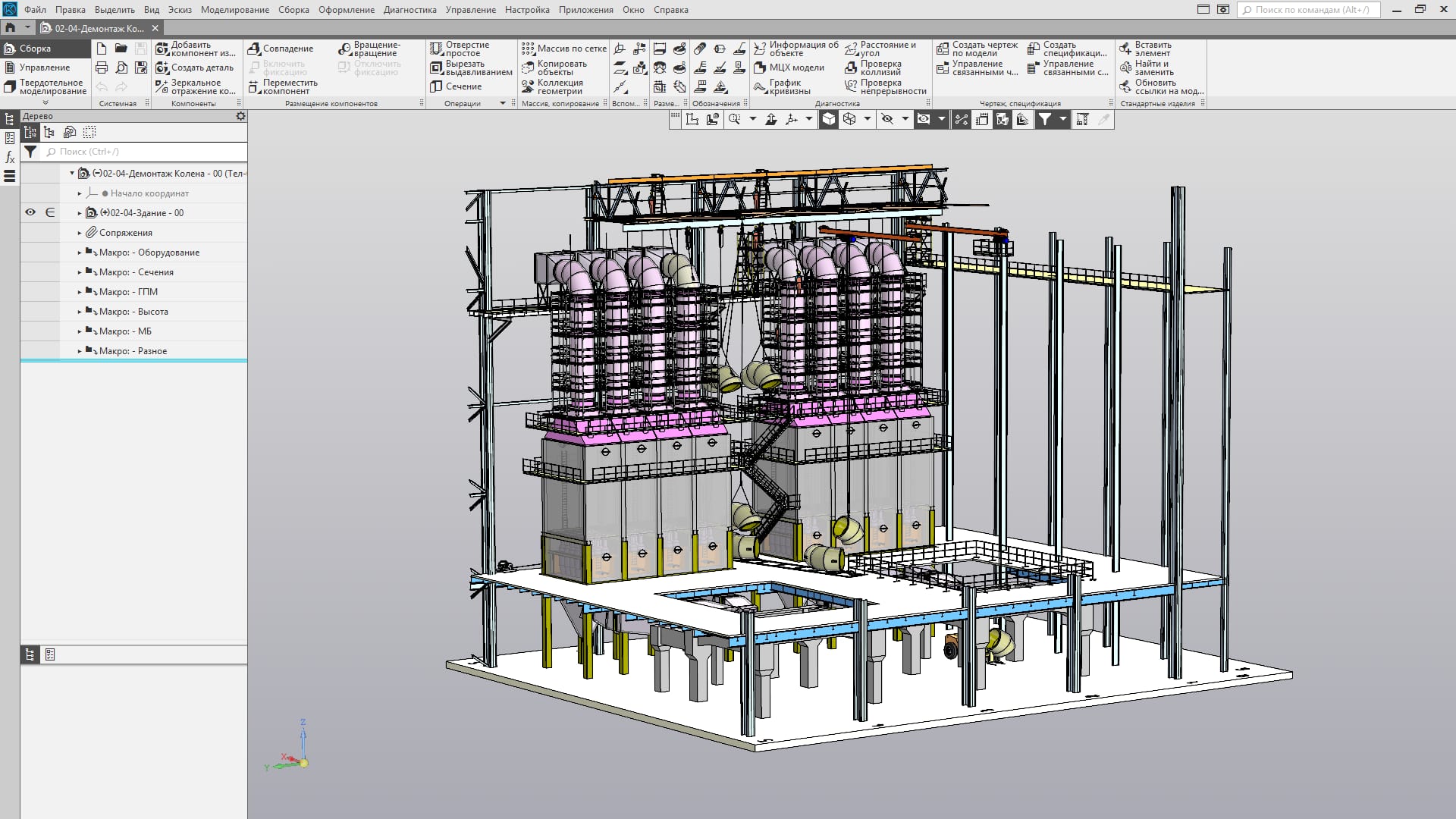The height and width of the screenshot is (819, 1456).
Task: Expand Сопряжения tree node
Action: point(80,233)
